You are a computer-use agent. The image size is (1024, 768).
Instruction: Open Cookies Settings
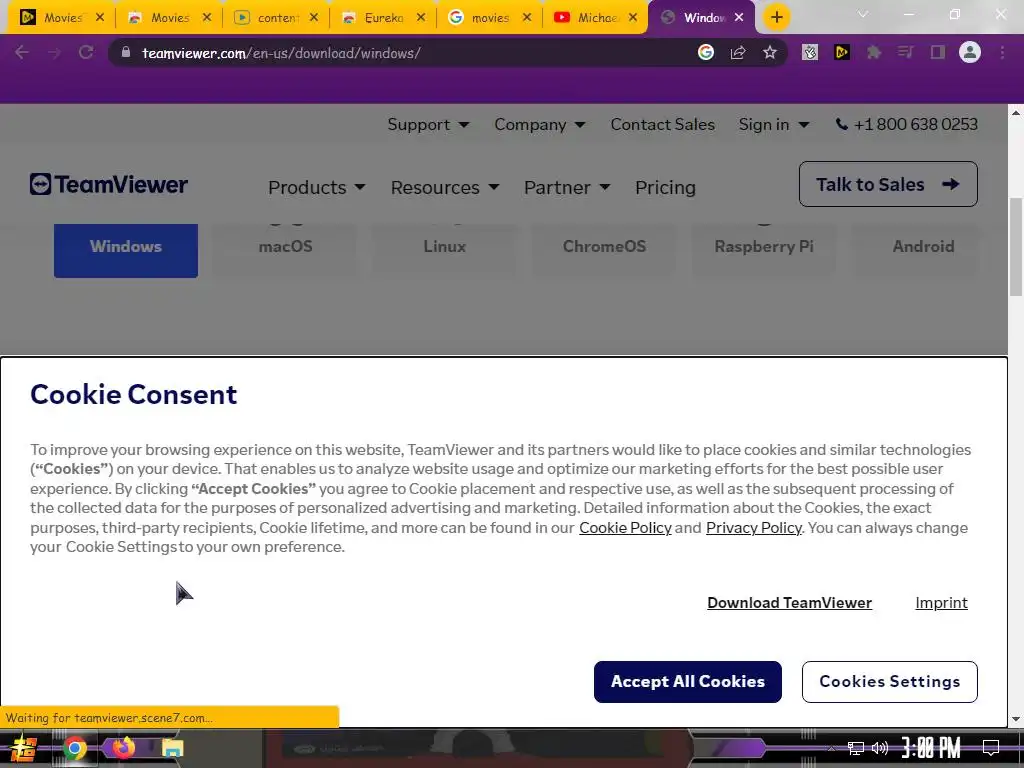[889, 682]
